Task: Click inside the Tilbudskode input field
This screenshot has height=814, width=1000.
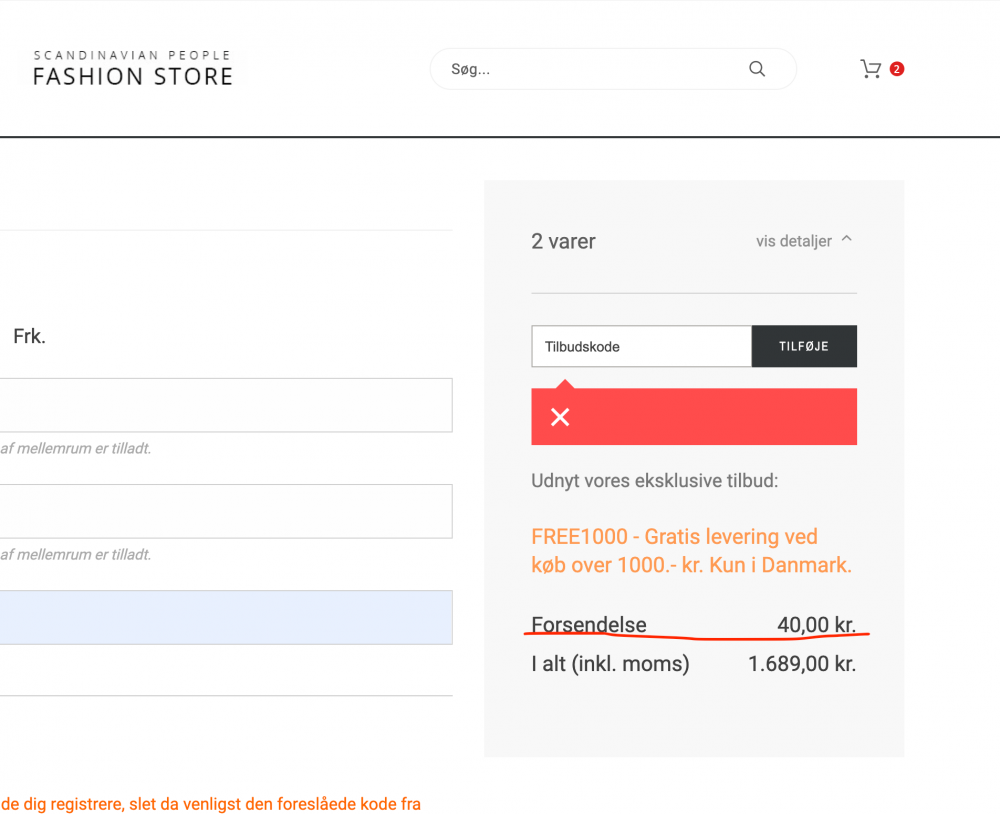Action: click(x=640, y=346)
